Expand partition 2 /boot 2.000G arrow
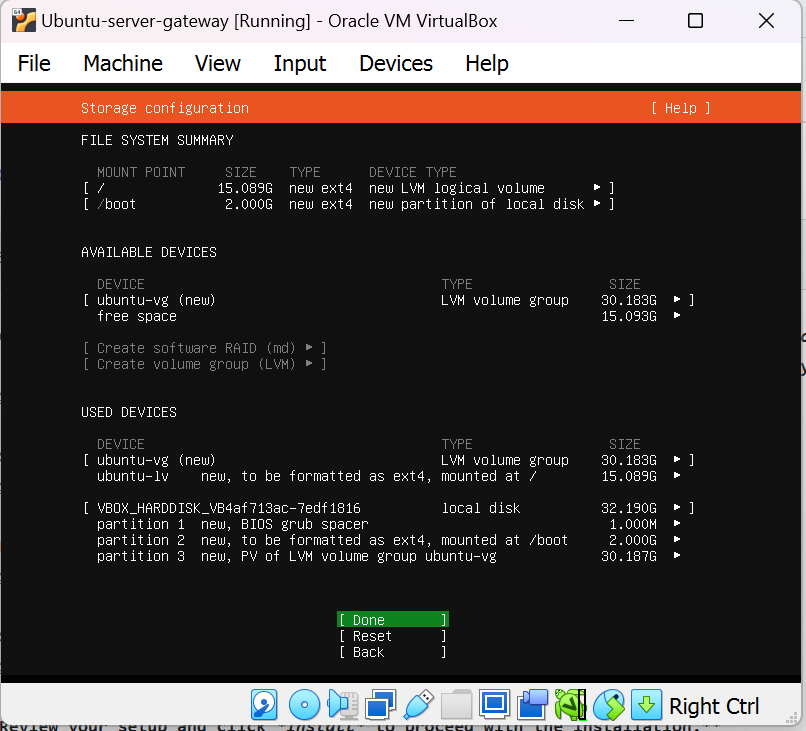 coord(677,539)
